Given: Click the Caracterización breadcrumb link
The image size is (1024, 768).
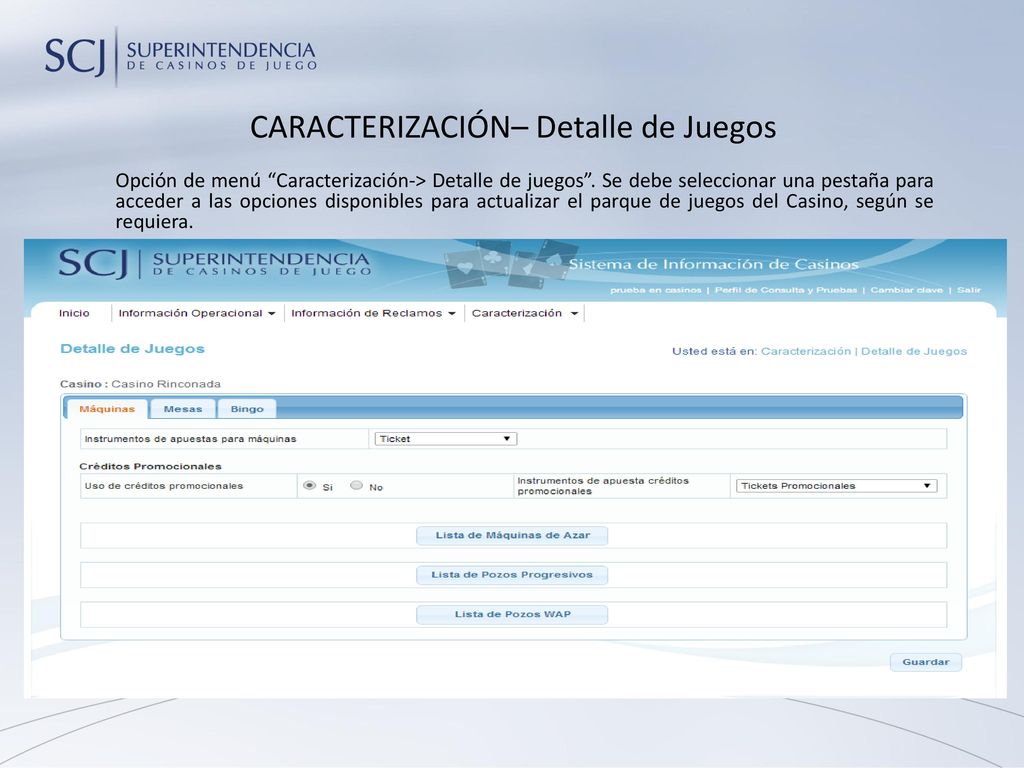Looking at the screenshot, I should point(806,351).
